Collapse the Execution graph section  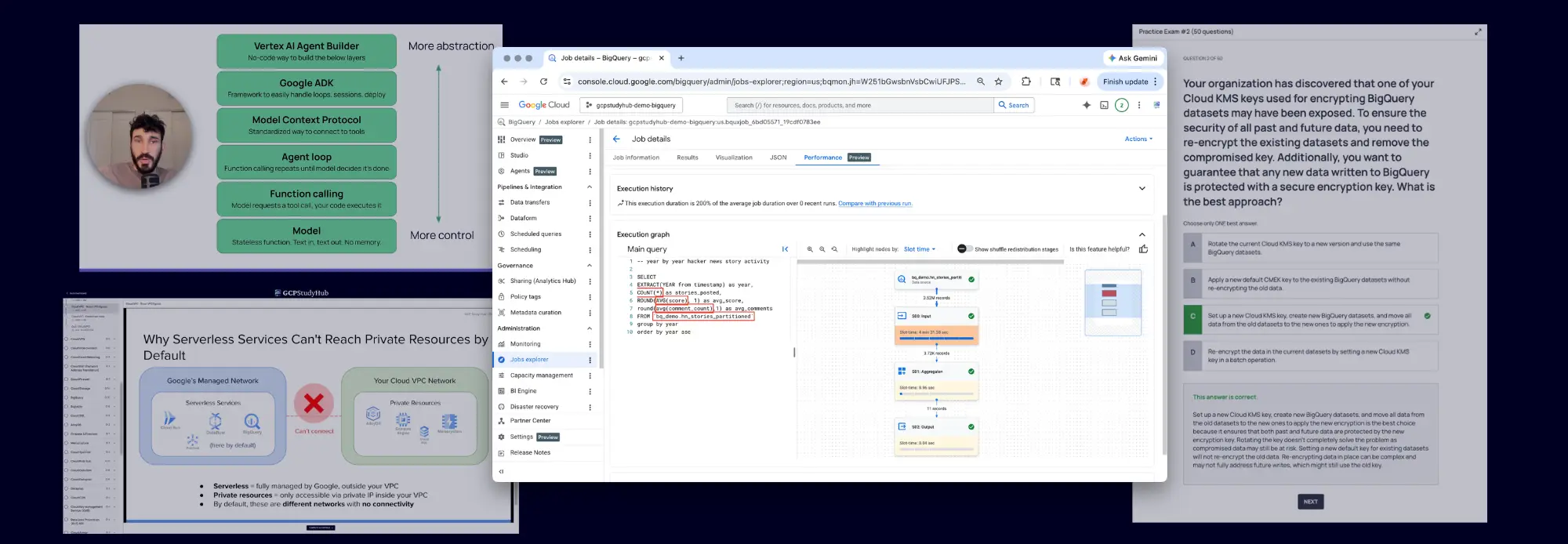click(1142, 234)
